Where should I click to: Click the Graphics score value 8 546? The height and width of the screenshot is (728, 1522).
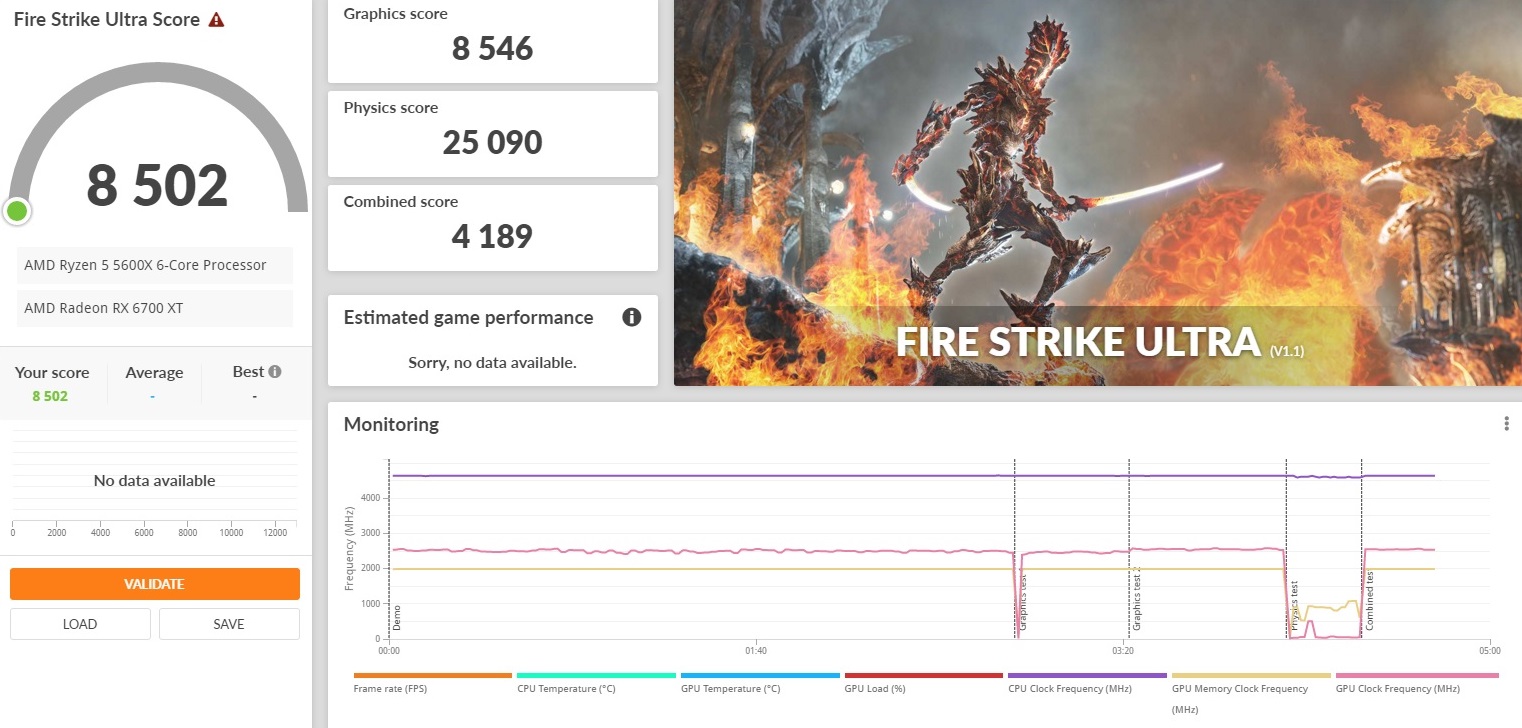pyautogui.click(x=492, y=48)
